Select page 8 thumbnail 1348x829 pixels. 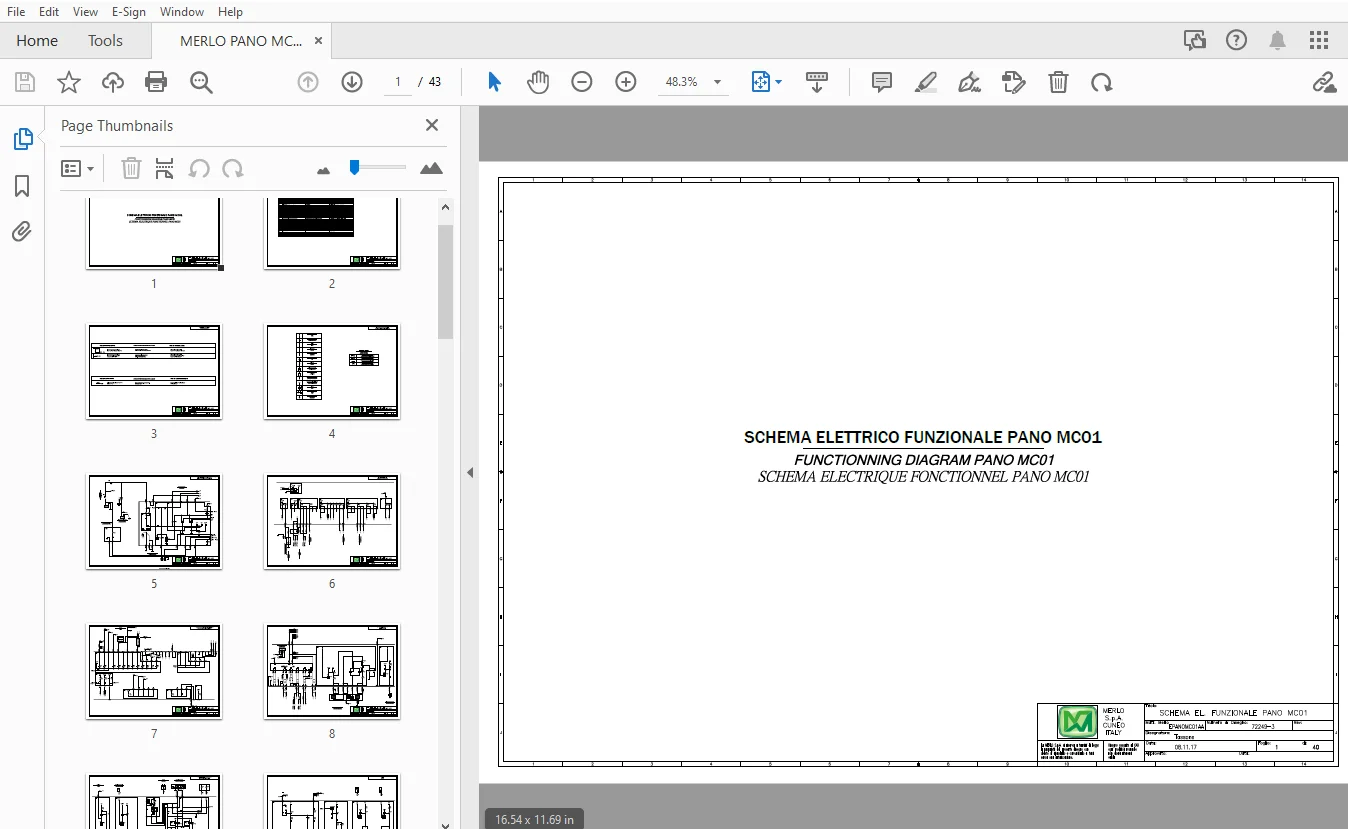pyautogui.click(x=332, y=671)
